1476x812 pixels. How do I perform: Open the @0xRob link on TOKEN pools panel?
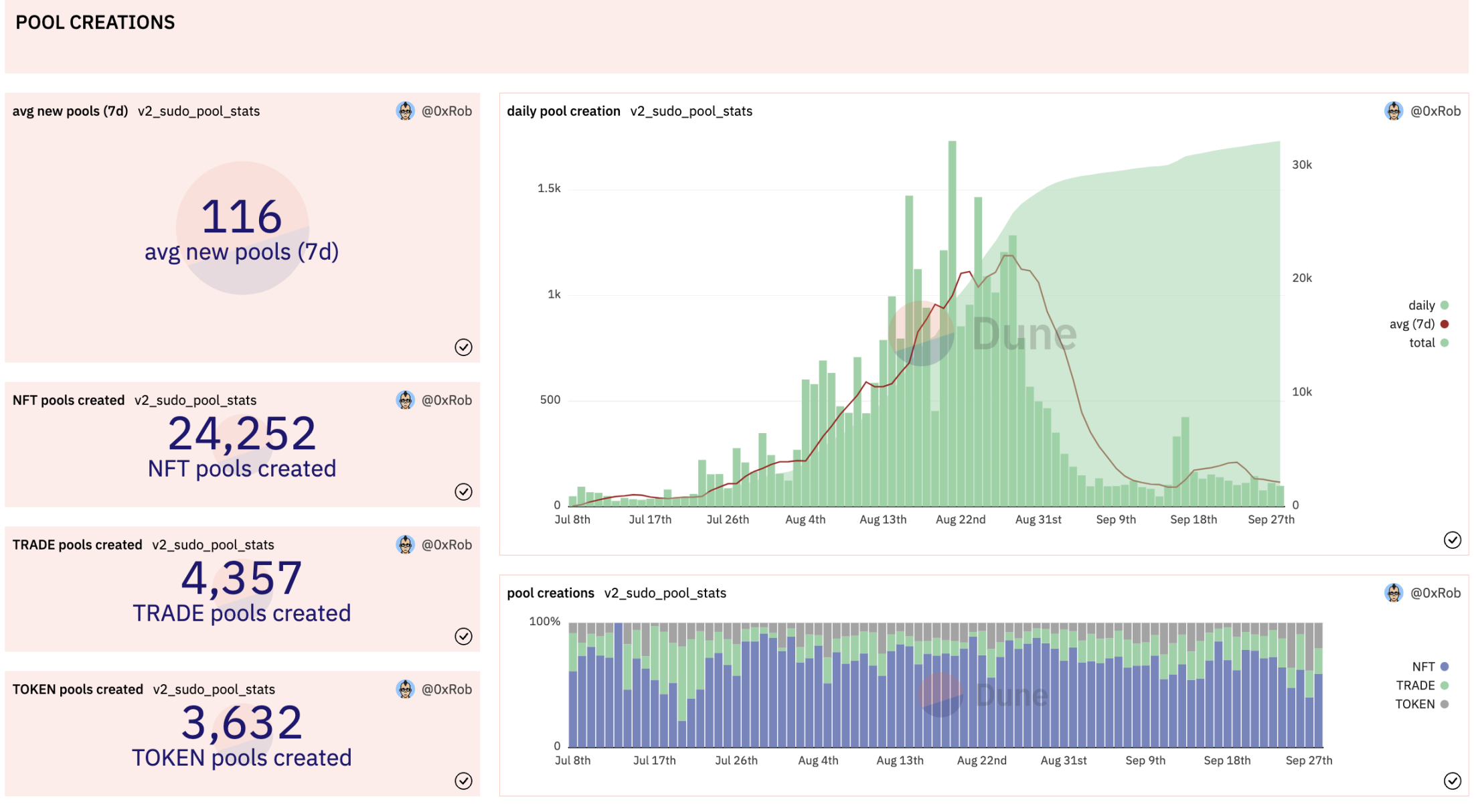446,689
